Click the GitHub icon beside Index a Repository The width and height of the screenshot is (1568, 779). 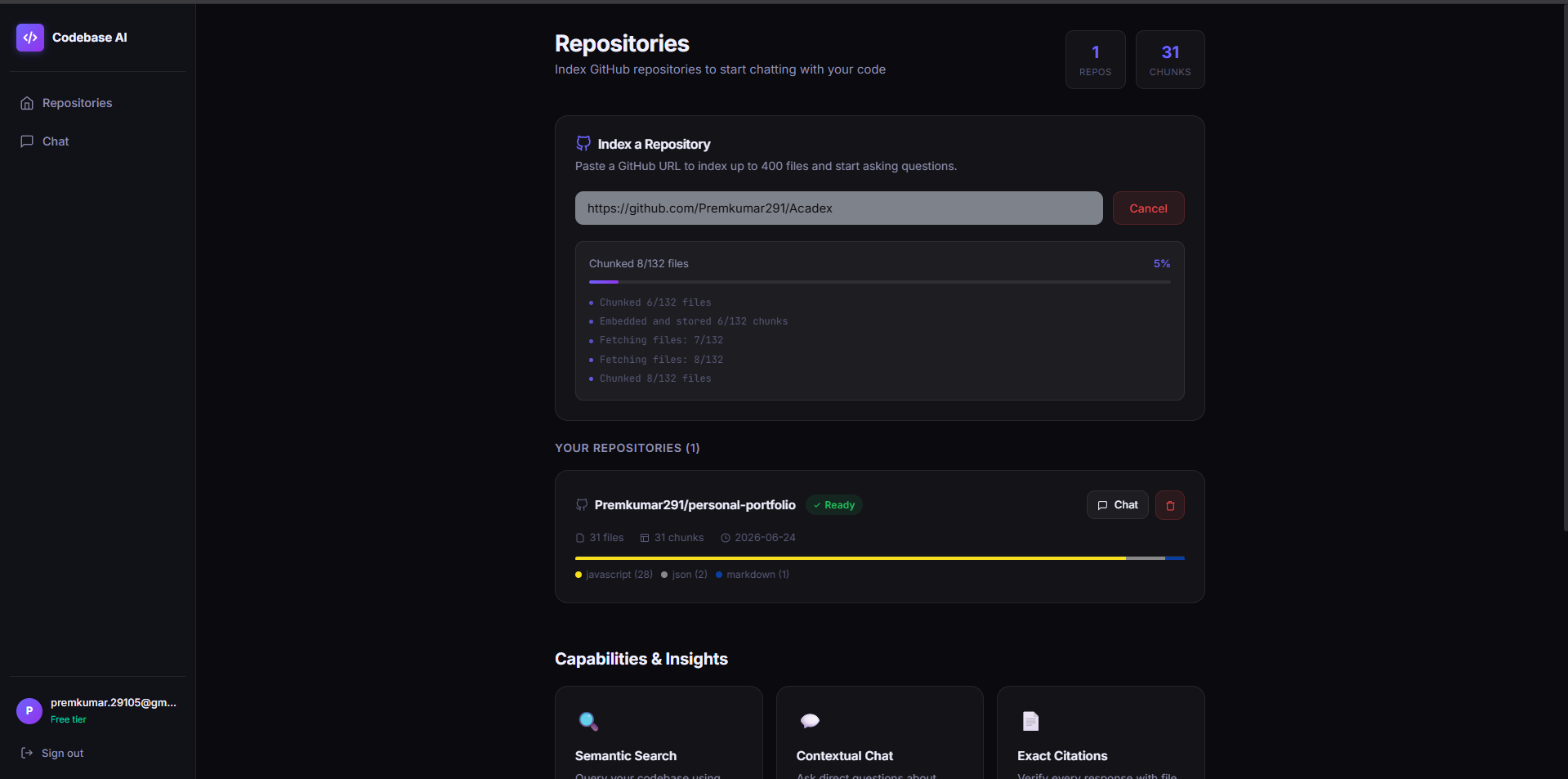(x=583, y=143)
